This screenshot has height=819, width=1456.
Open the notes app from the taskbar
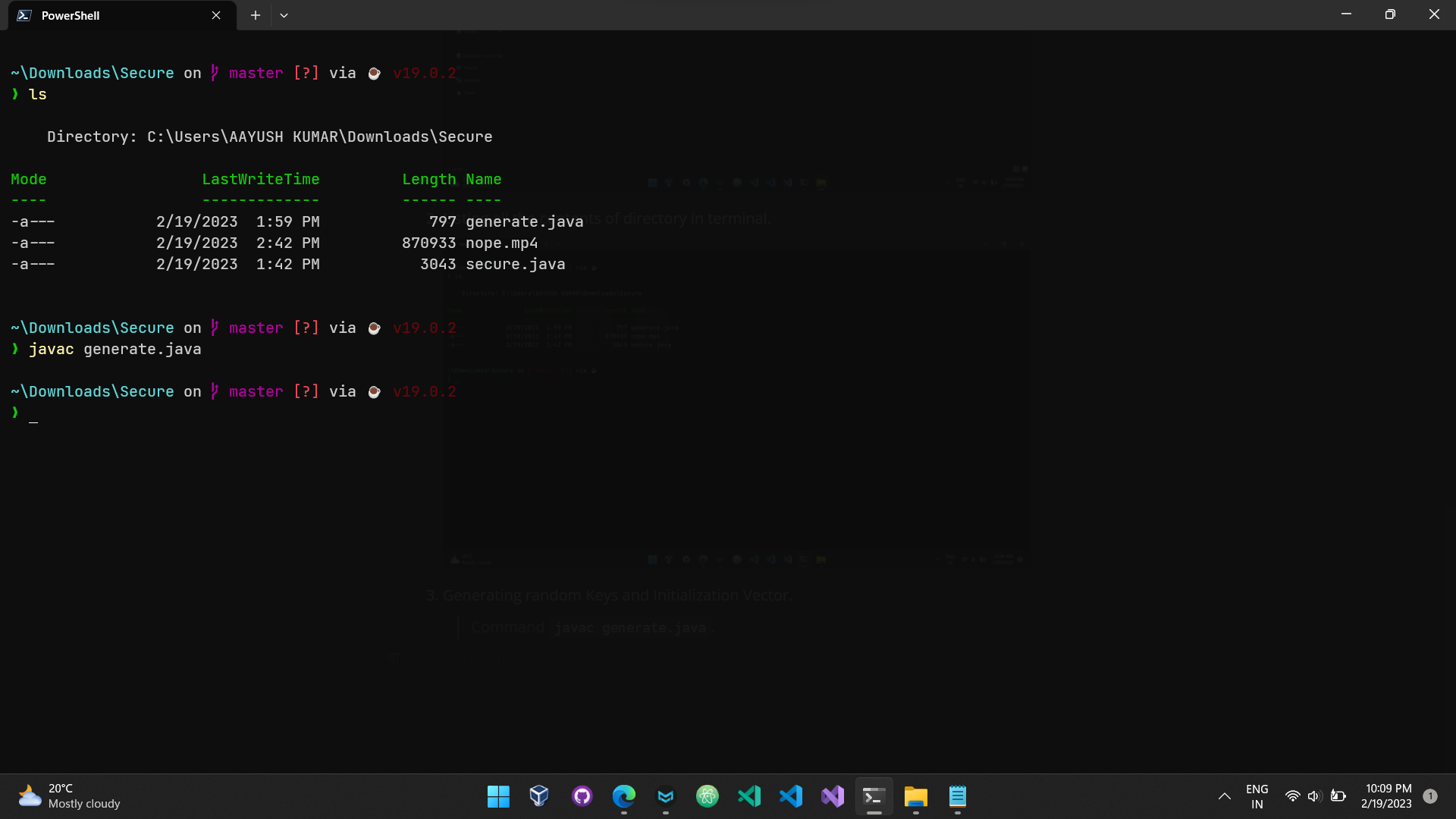pos(957,796)
